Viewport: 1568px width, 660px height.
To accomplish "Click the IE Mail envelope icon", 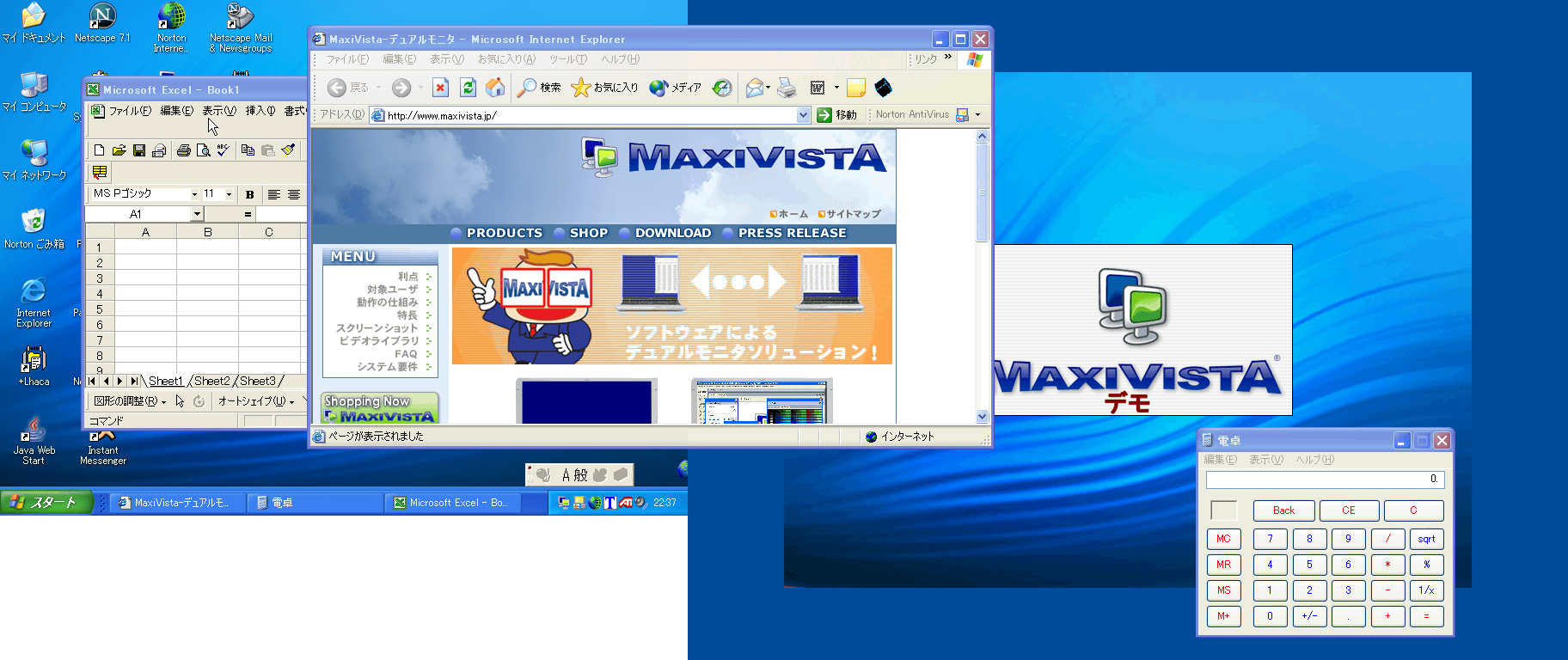I will [x=754, y=88].
